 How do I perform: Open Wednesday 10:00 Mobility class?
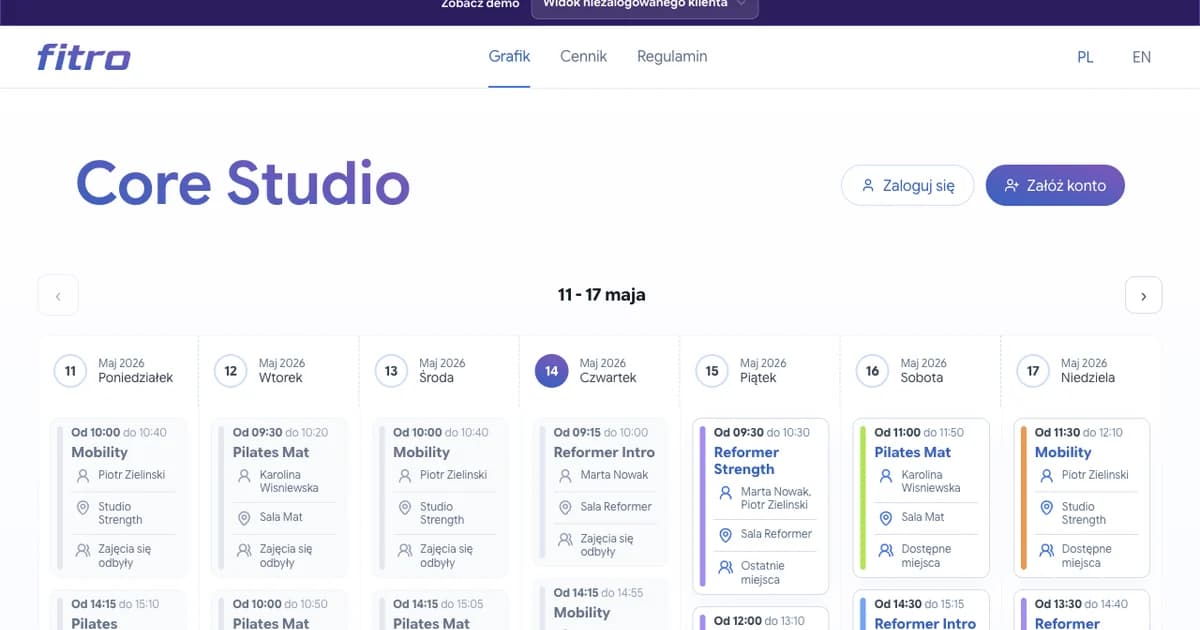[x=440, y=498]
